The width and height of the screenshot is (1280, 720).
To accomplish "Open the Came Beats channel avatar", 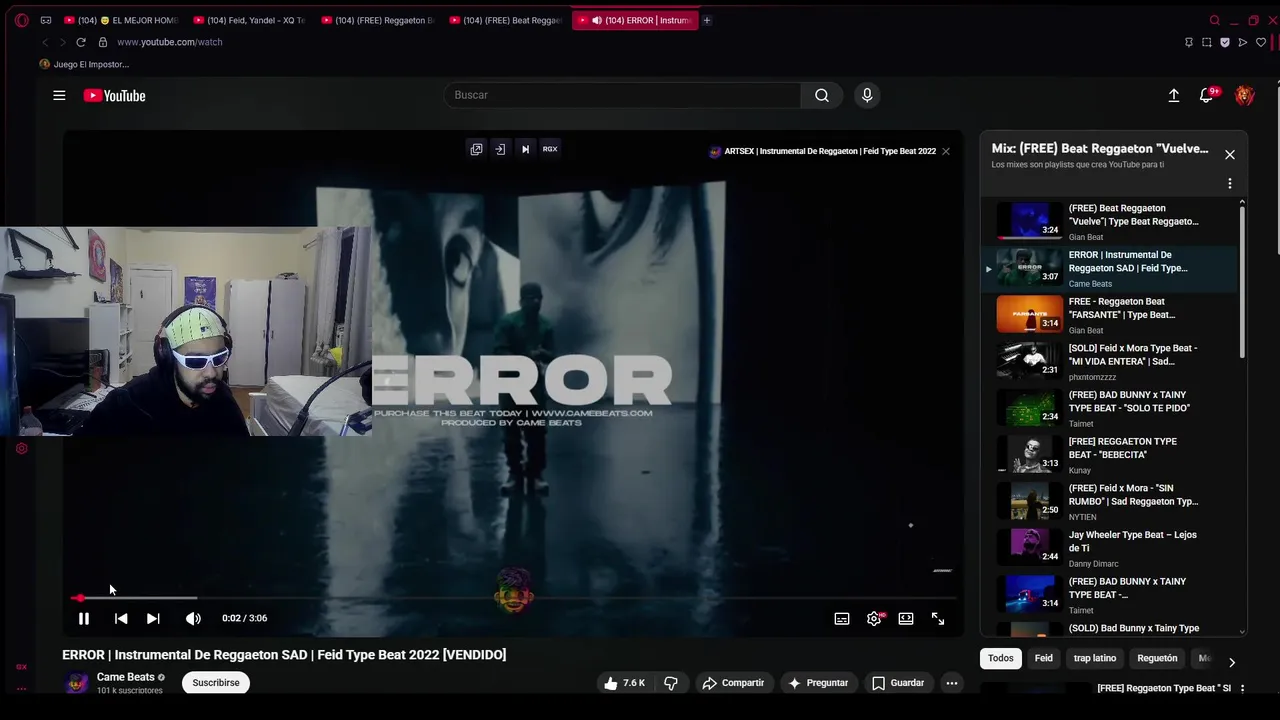I will (x=76, y=684).
